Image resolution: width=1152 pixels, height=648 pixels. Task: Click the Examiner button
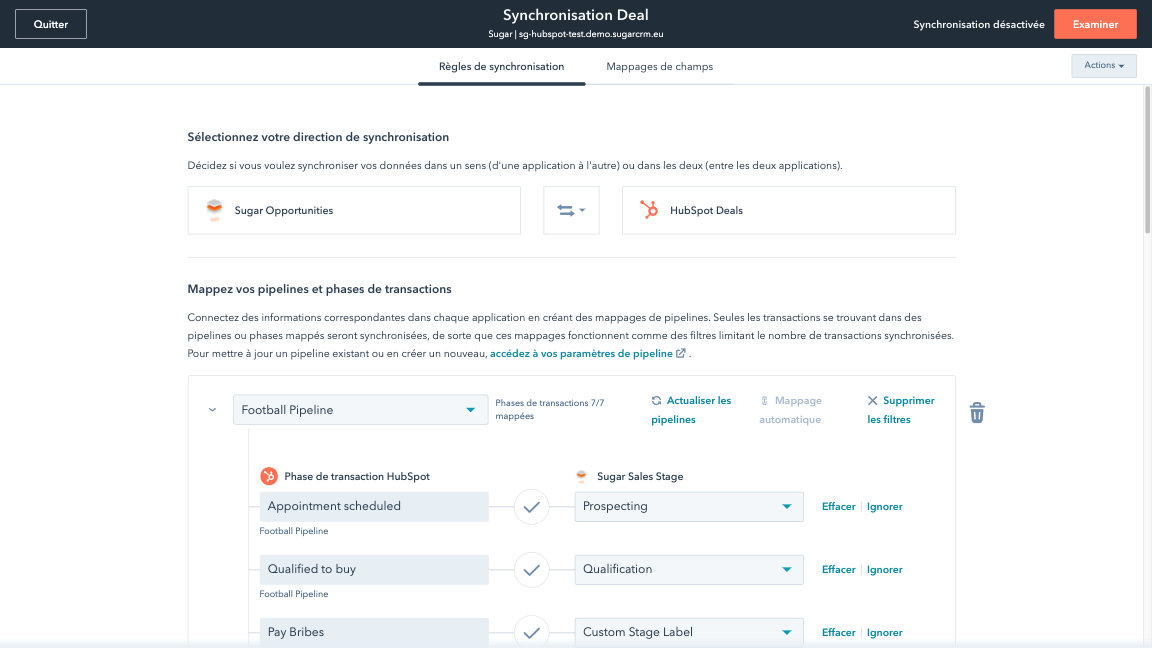(1095, 23)
